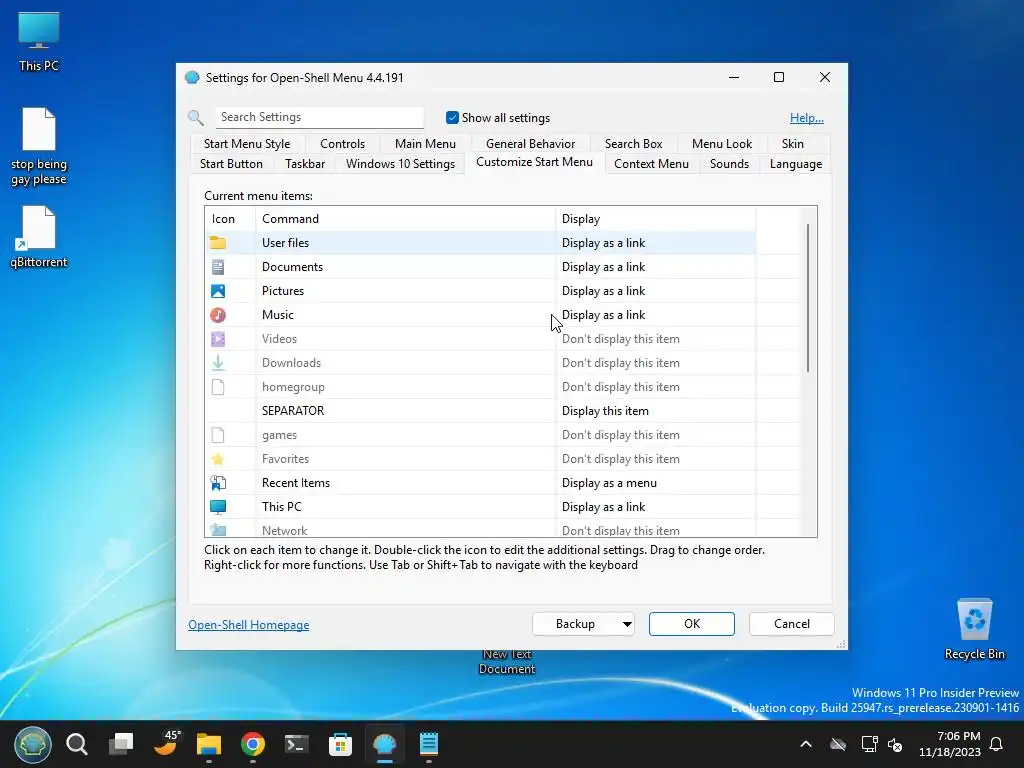Switch to Context Menu tab

pyautogui.click(x=651, y=164)
